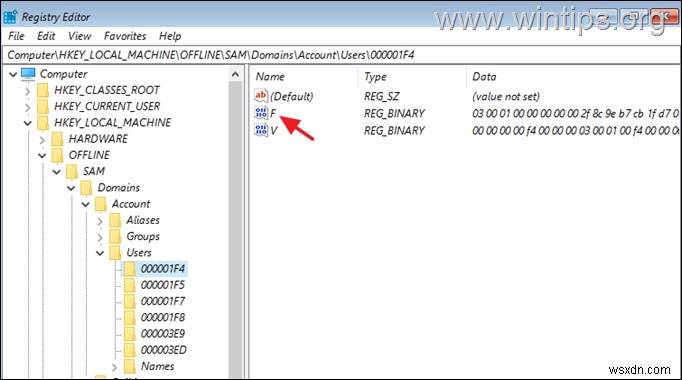Click the Groups folder icon
Image resolution: width=682 pixels, height=380 pixels.
pos(115,237)
